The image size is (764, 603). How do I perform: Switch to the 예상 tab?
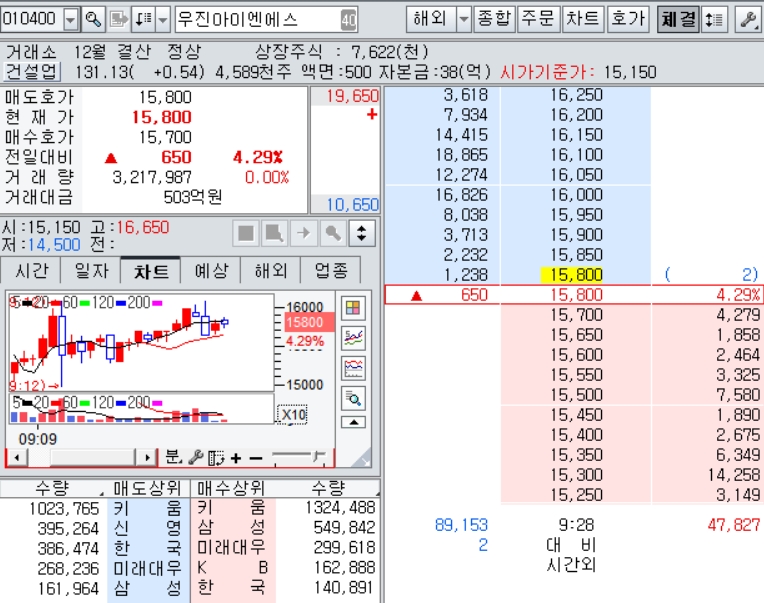click(210, 270)
